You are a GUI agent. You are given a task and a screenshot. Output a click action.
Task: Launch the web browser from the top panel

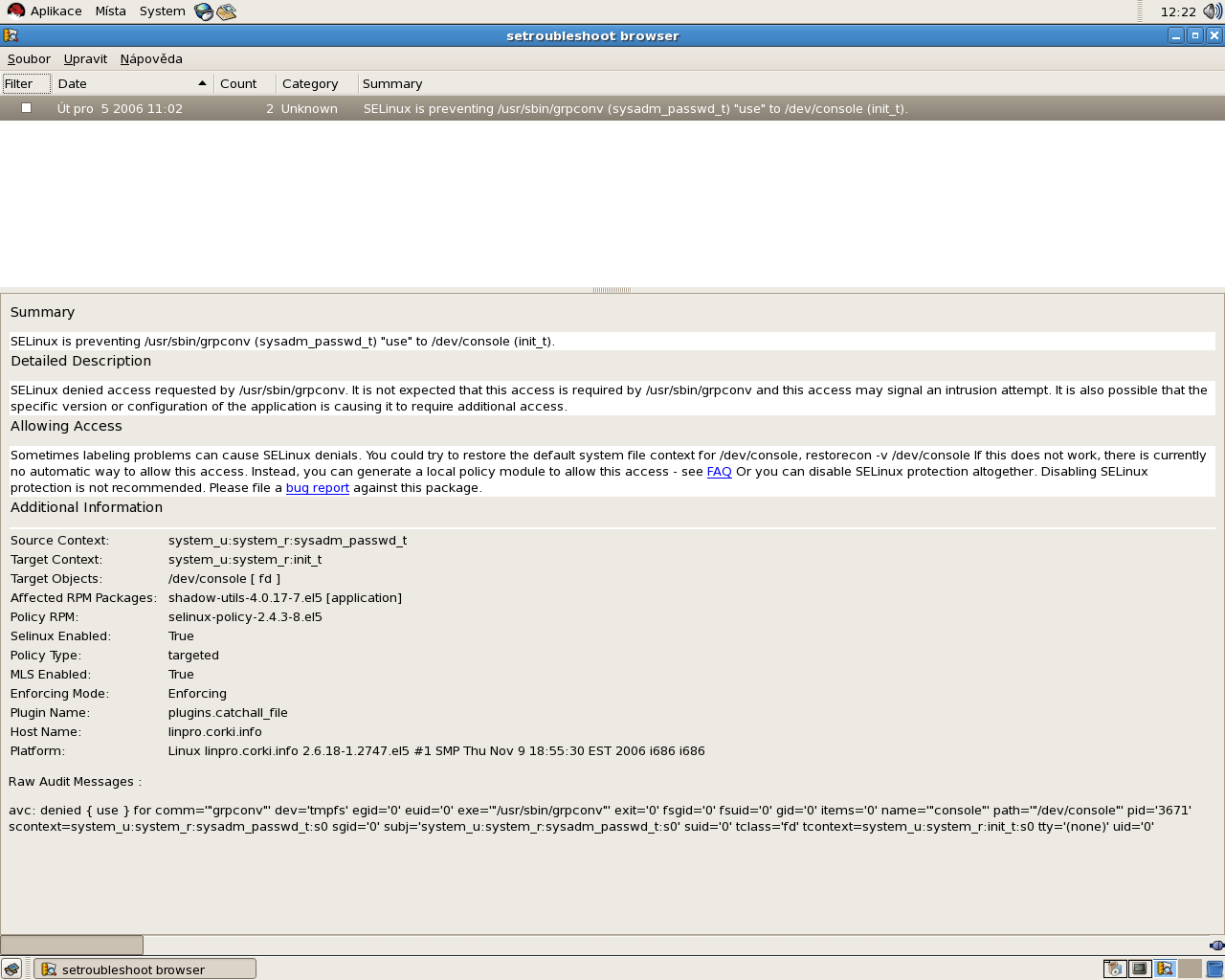point(201,11)
